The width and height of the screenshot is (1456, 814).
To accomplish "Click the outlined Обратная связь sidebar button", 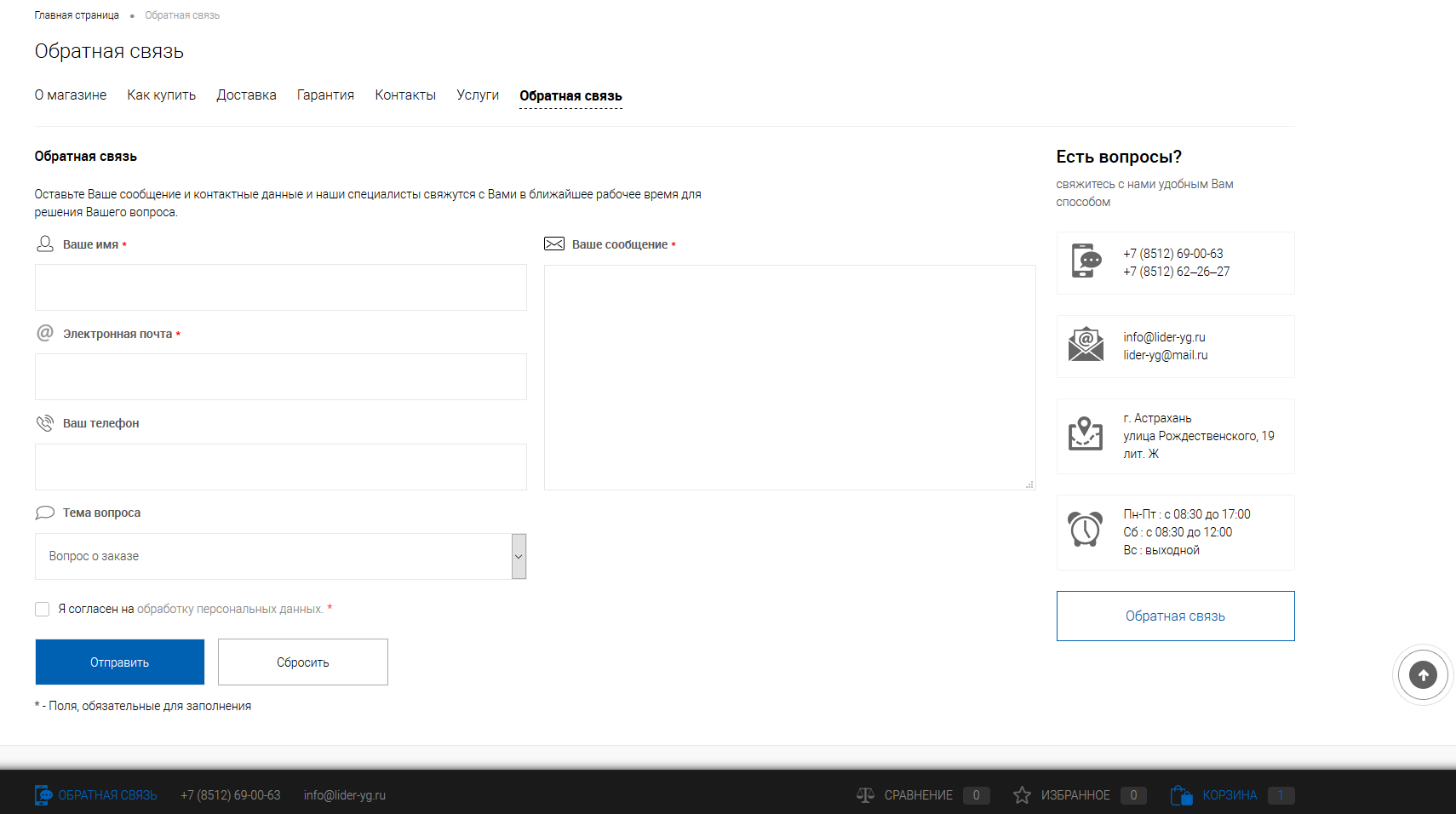I will click(1175, 616).
